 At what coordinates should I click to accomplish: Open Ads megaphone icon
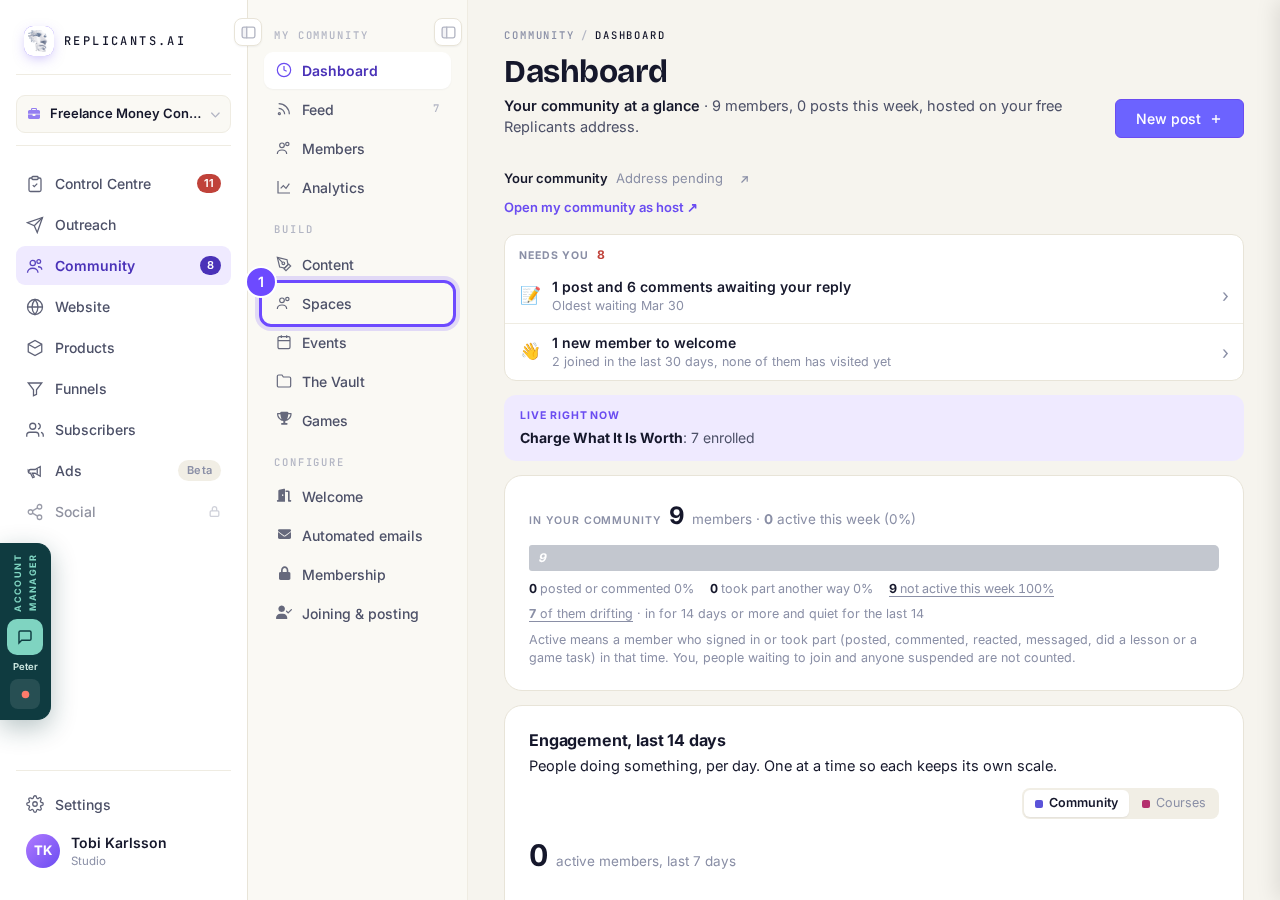(x=35, y=471)
